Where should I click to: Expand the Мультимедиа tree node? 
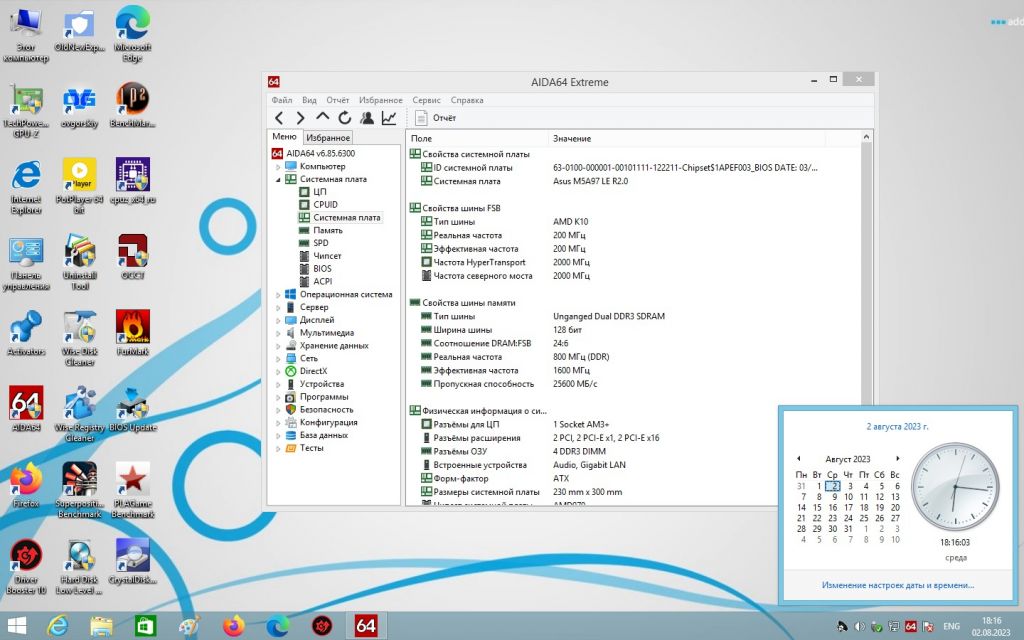pyautogui.click(x=278, y=333)
